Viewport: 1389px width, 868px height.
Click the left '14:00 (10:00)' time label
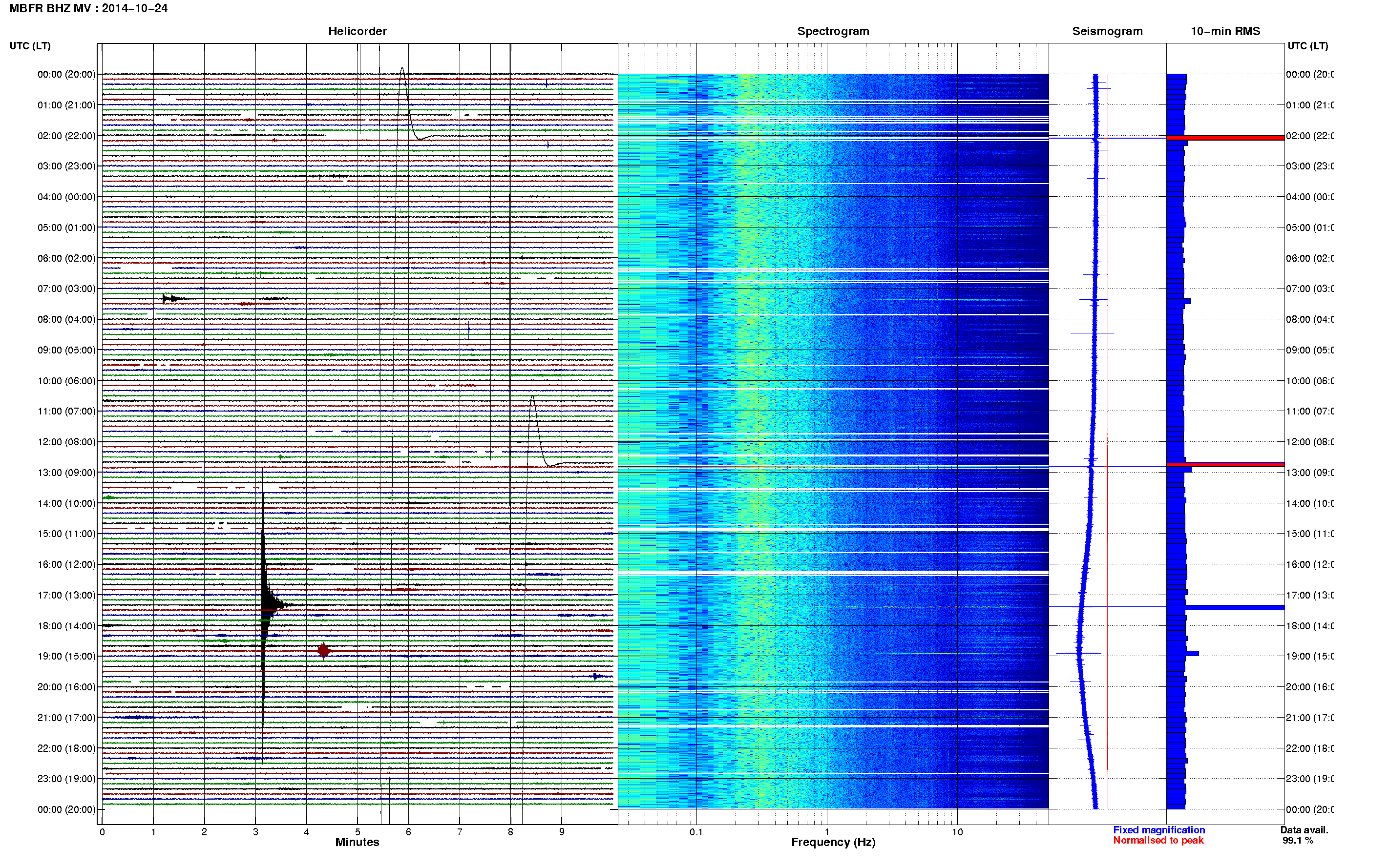coord(66,503)
